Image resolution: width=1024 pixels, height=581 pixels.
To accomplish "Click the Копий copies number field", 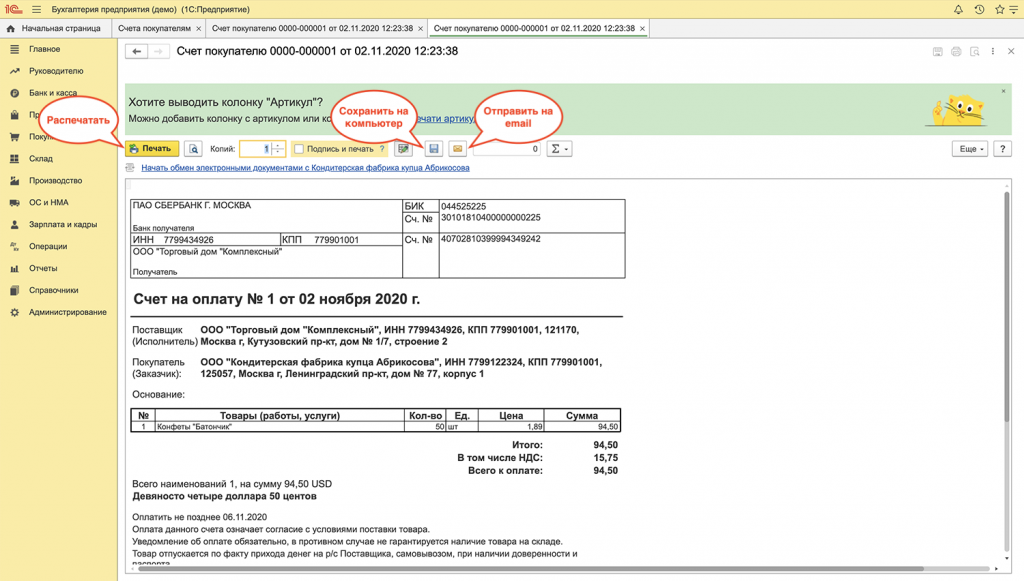I will click(x=255, y=149).
